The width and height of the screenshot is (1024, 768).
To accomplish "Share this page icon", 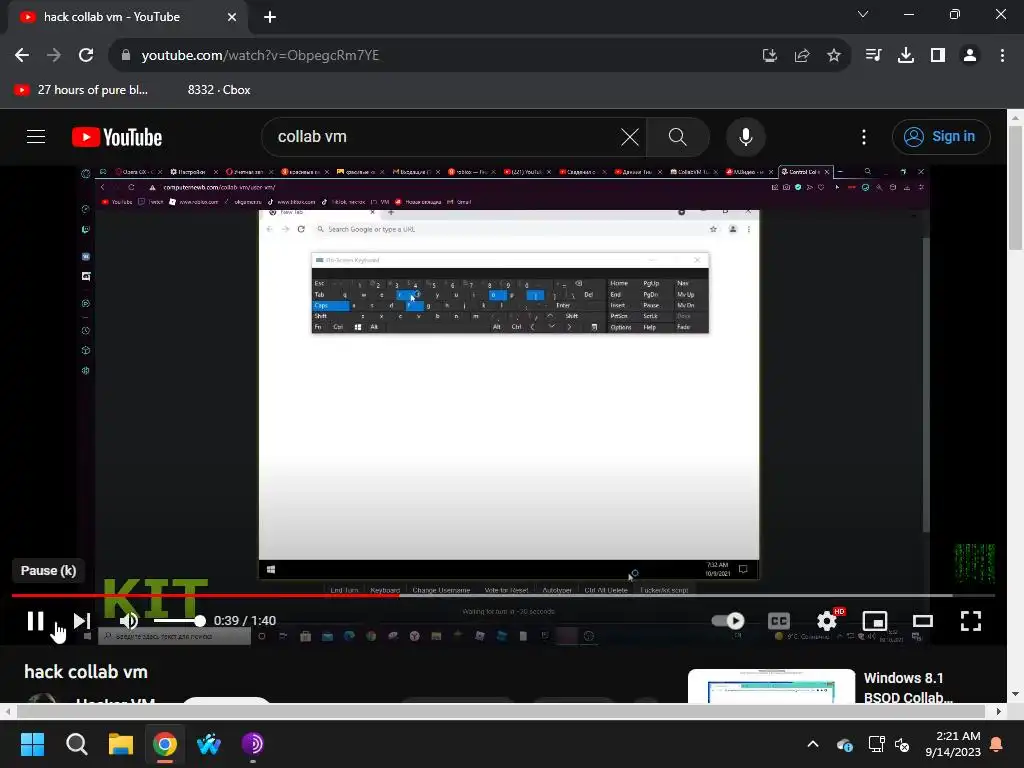I will pyautogui.click(x=802, y=56).
